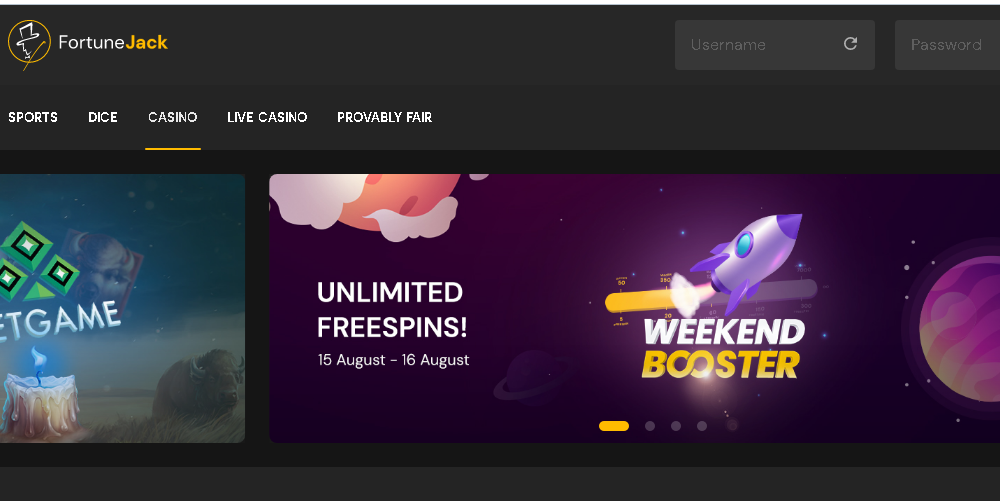
Task: Switch to the second carousel slide dot
Action: [x=650, y=426]
